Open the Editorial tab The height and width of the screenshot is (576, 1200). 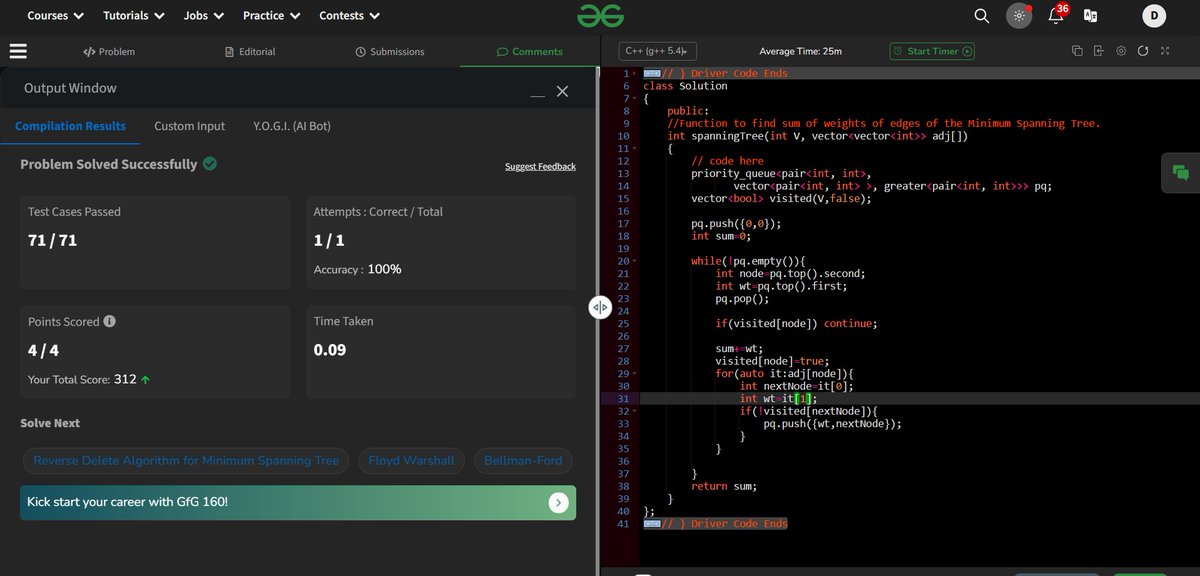click(249, 51)
